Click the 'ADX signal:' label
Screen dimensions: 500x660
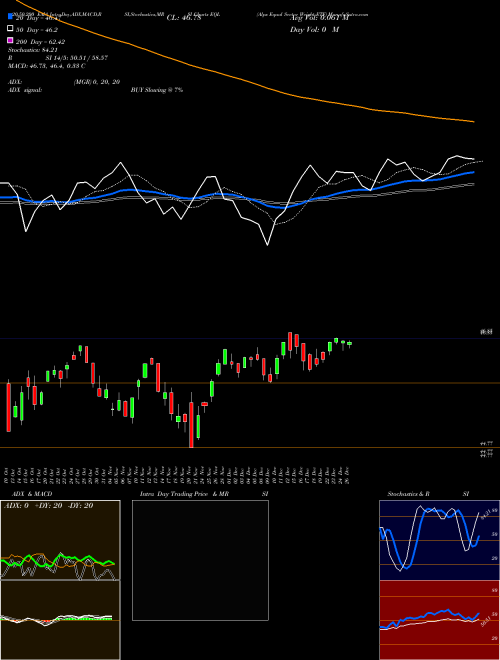coord(25,90)
